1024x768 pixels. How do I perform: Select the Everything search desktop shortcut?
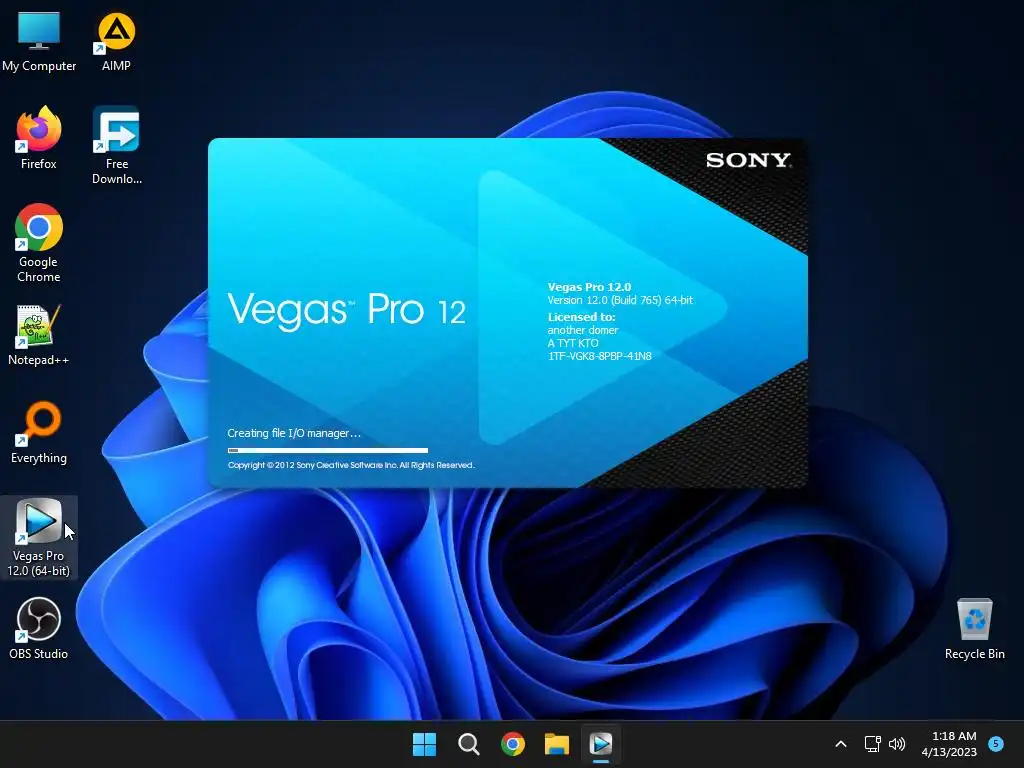coord(39,432)
